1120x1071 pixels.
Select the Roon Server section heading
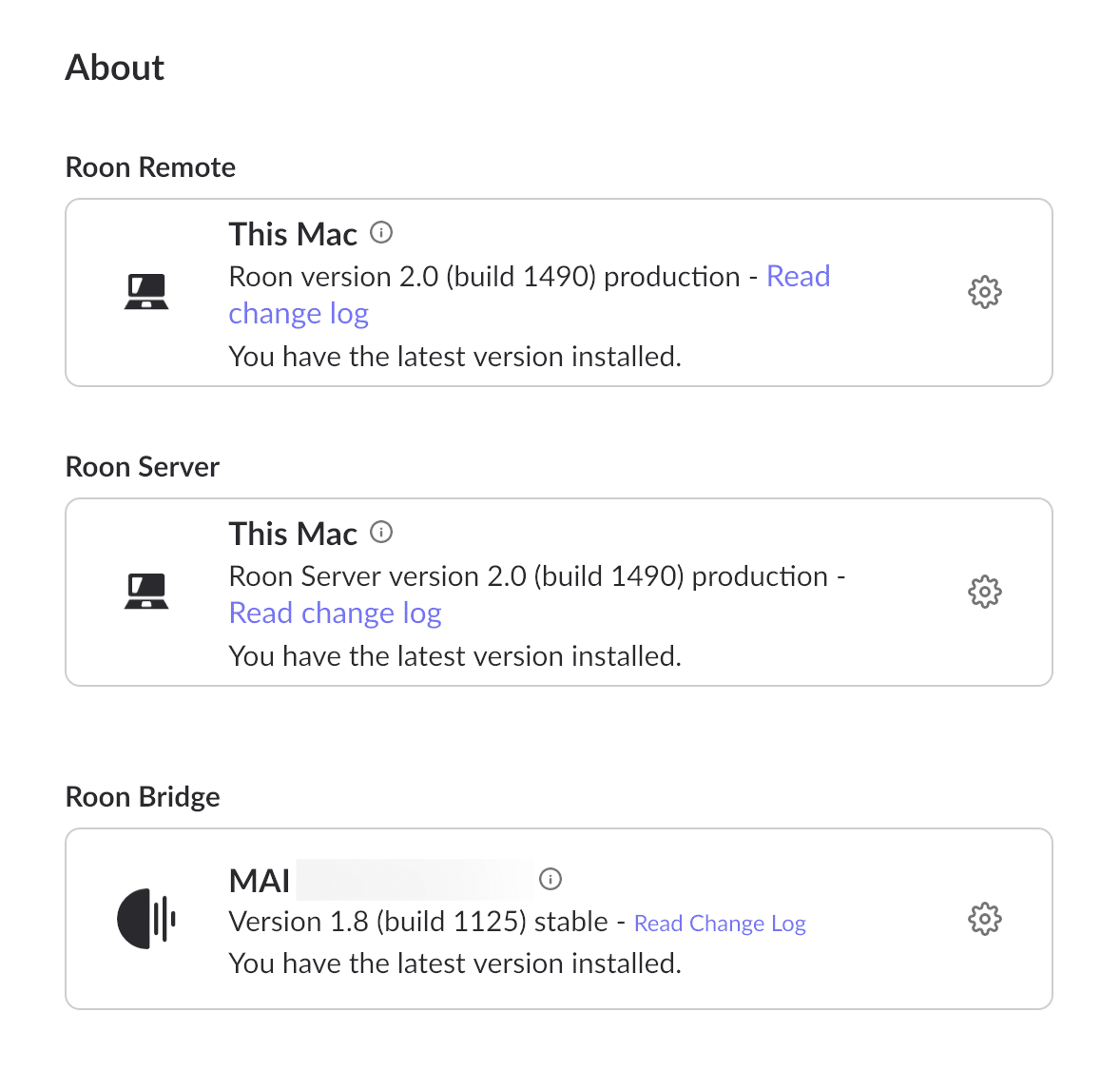pos(142,466)
